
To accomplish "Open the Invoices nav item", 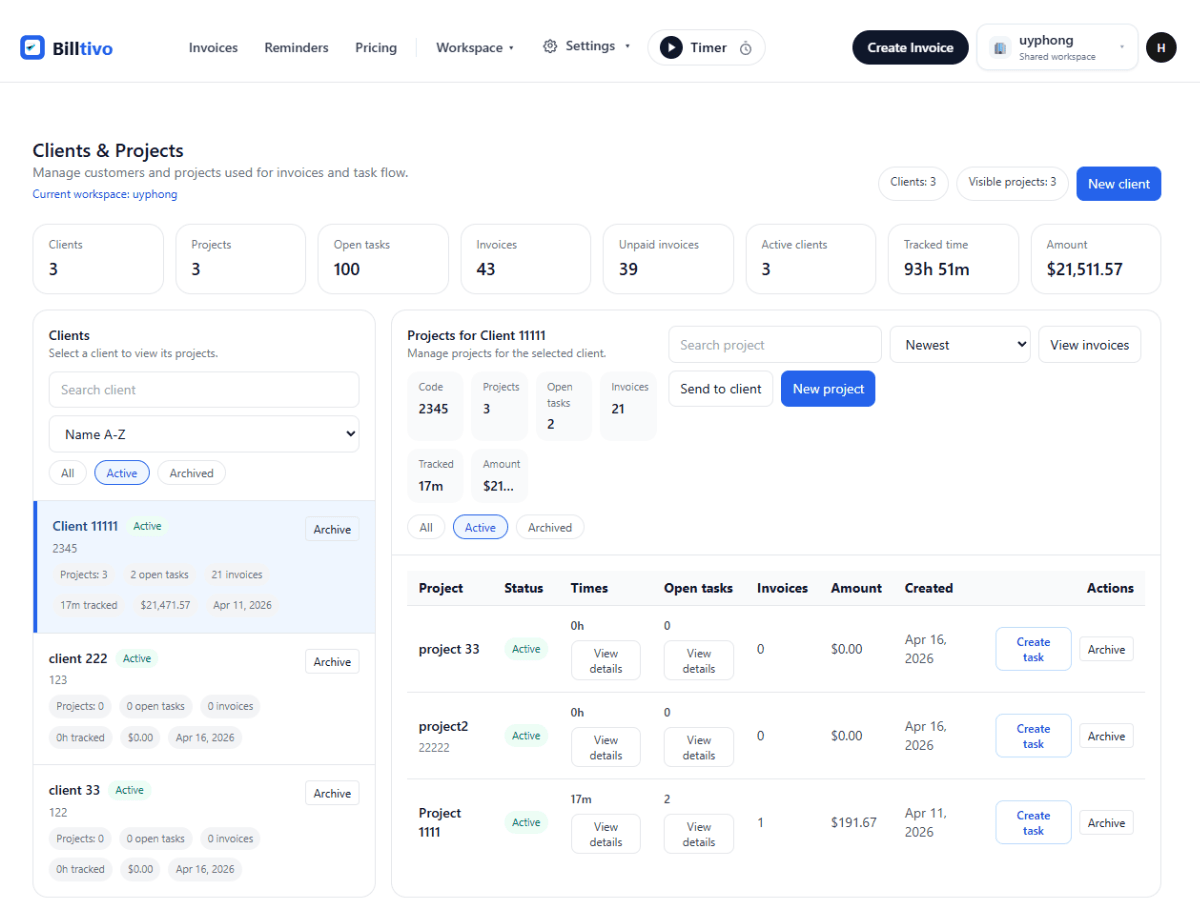I will pos(213,47).
